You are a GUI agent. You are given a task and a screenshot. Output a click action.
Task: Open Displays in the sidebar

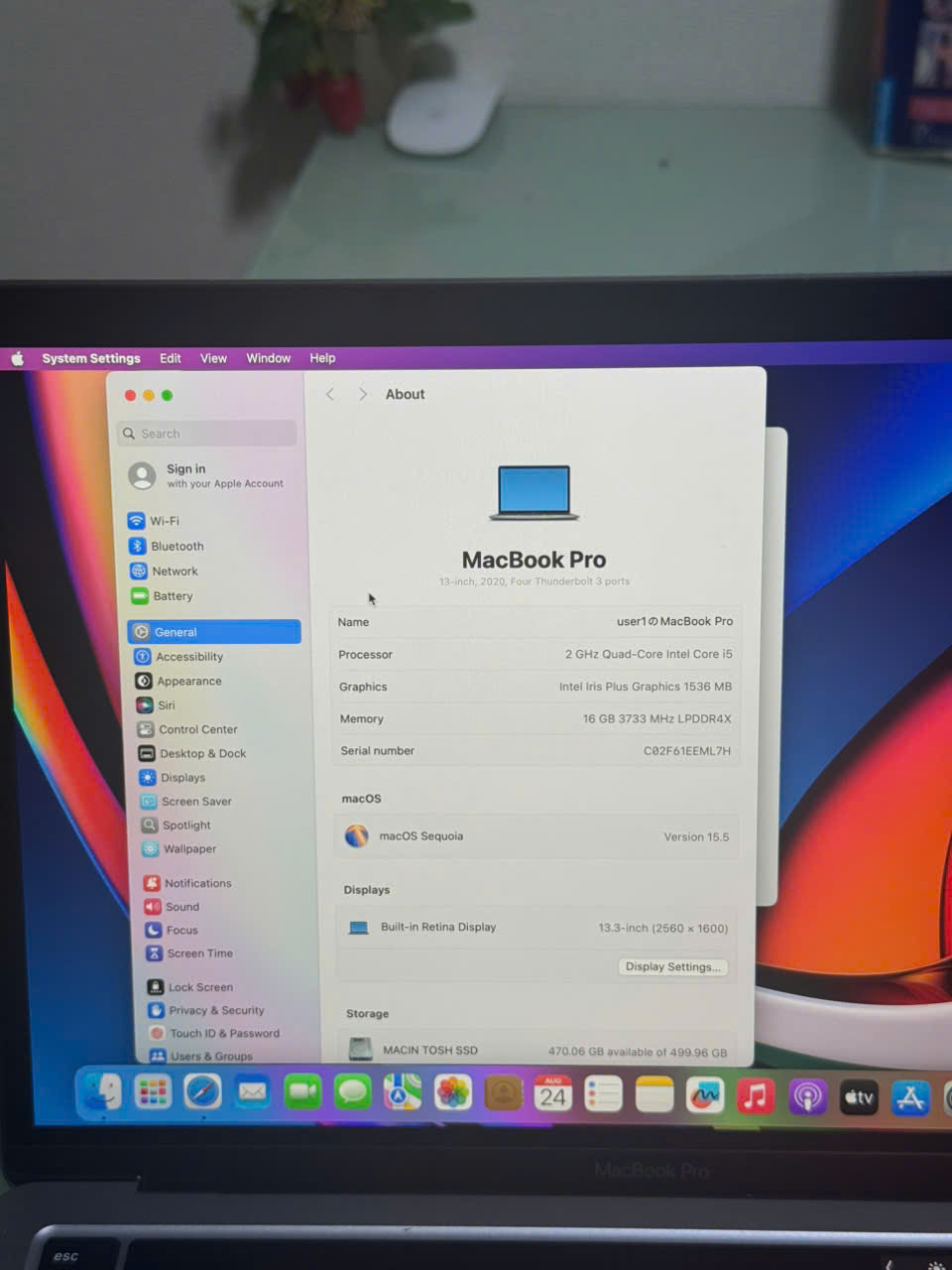(x=173, y=777)
